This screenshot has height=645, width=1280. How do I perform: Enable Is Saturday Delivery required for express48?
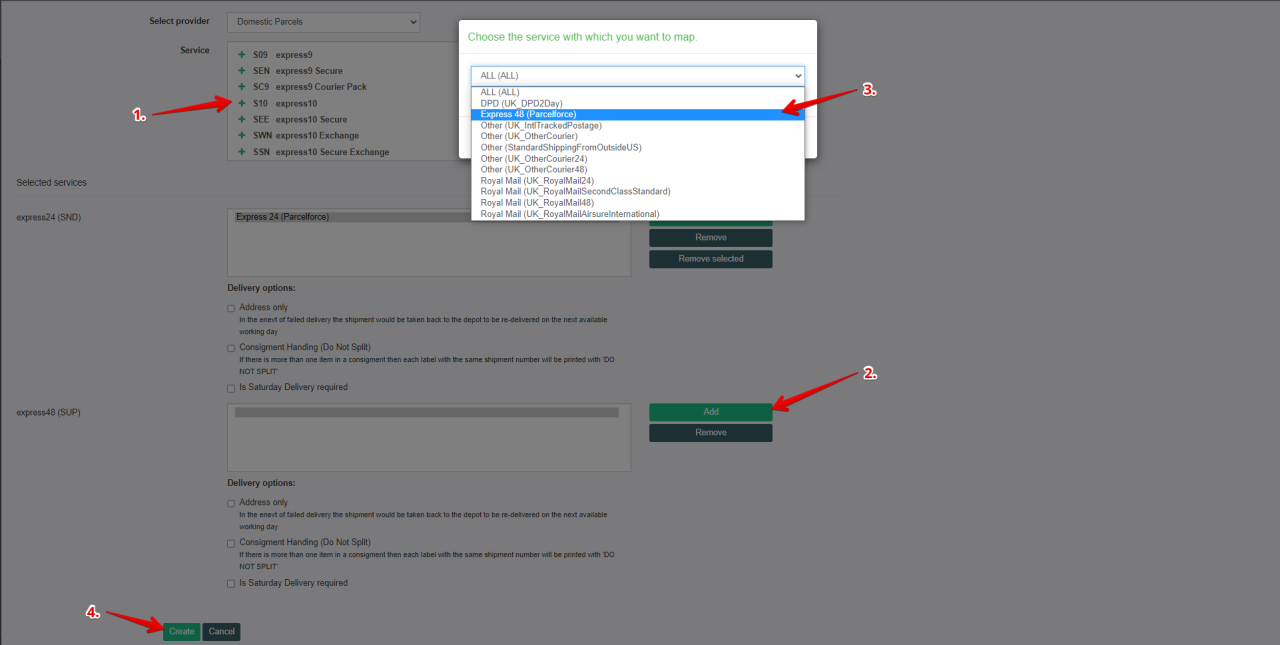[230, 582]
